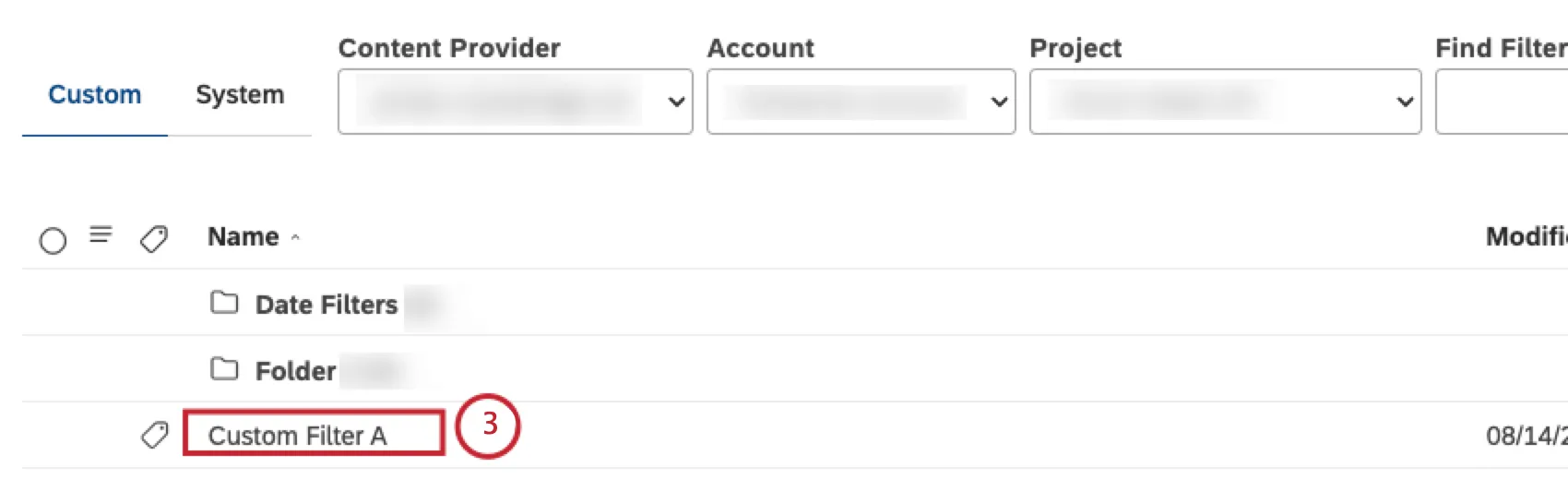Click the select-all circle in header
1568x480 pixels.
[53, 241]
